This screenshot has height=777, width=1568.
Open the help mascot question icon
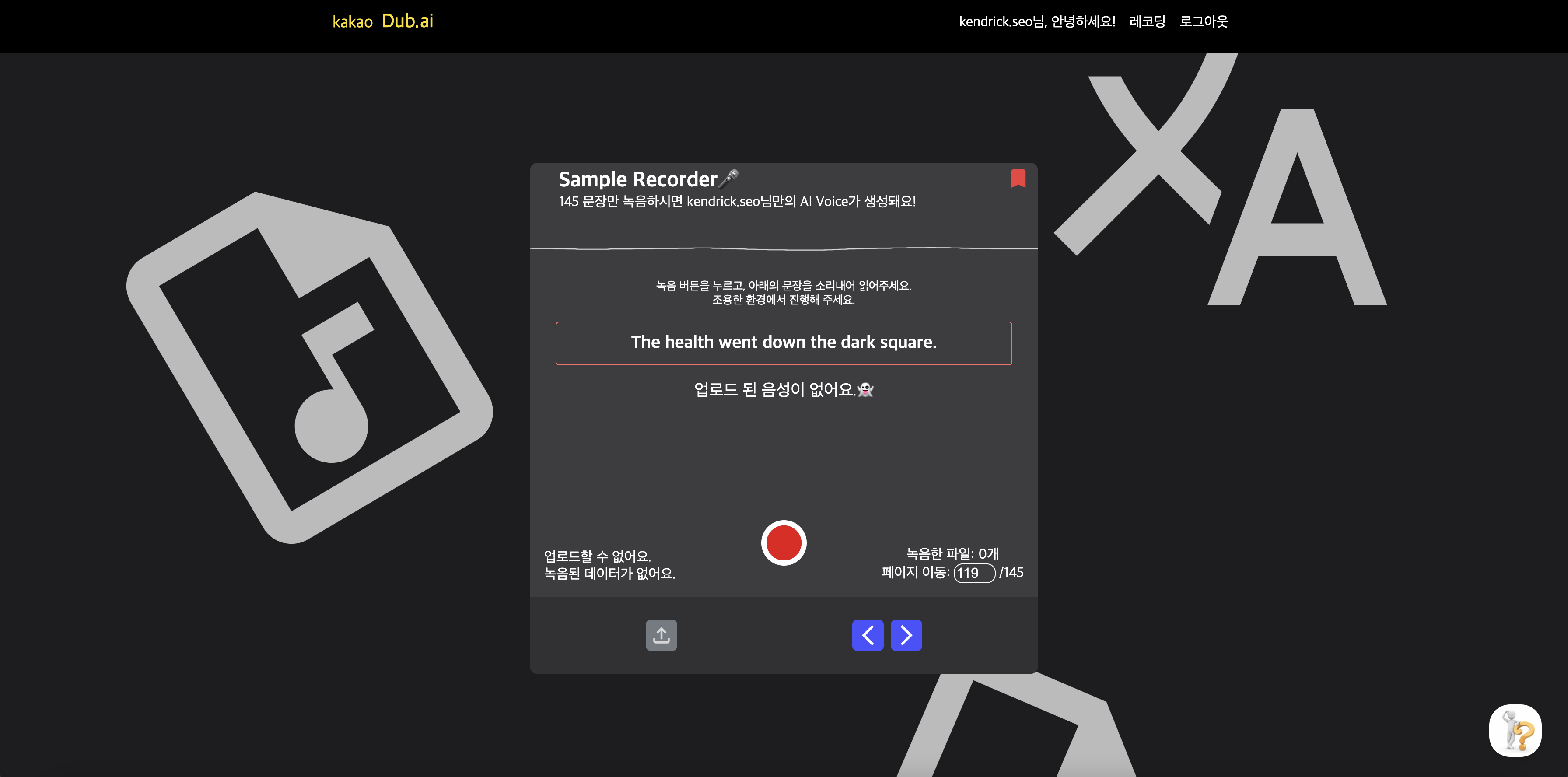click(1515, 730)
